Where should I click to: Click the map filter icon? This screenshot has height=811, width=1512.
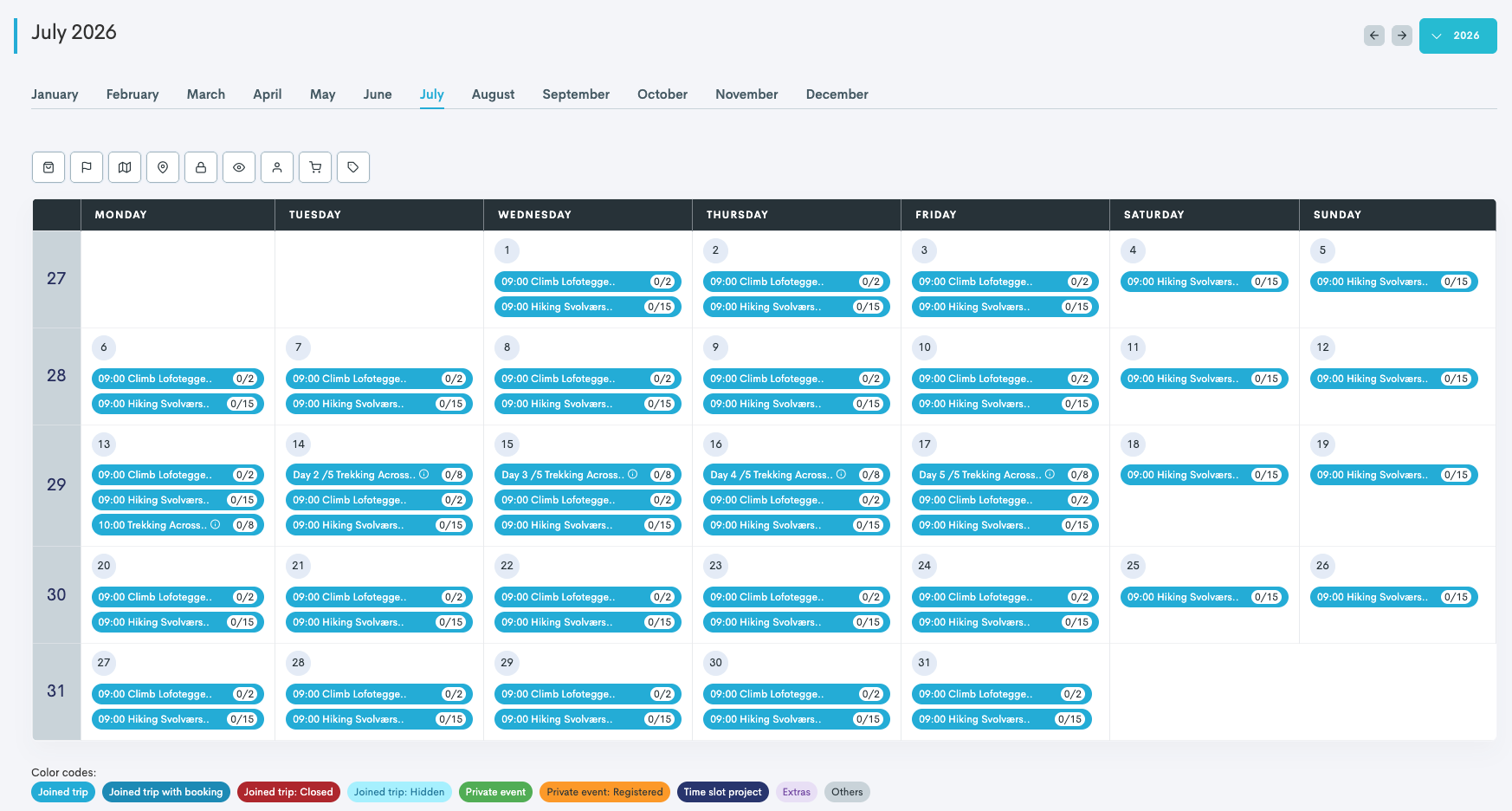125,167
